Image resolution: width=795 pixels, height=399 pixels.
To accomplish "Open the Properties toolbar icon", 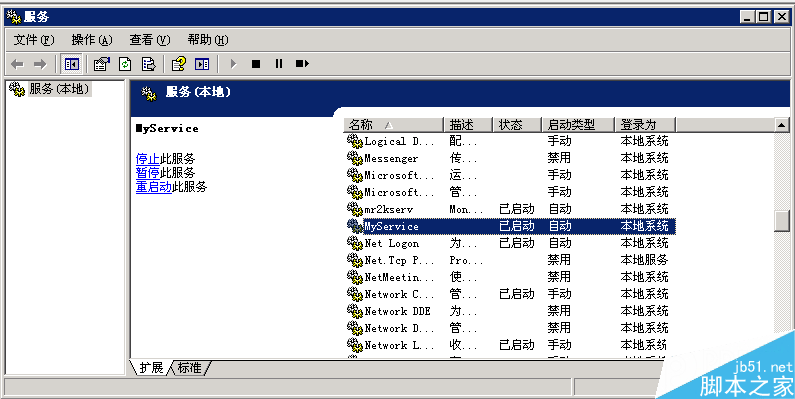I will pyautogui.click(x=102, y=64).
